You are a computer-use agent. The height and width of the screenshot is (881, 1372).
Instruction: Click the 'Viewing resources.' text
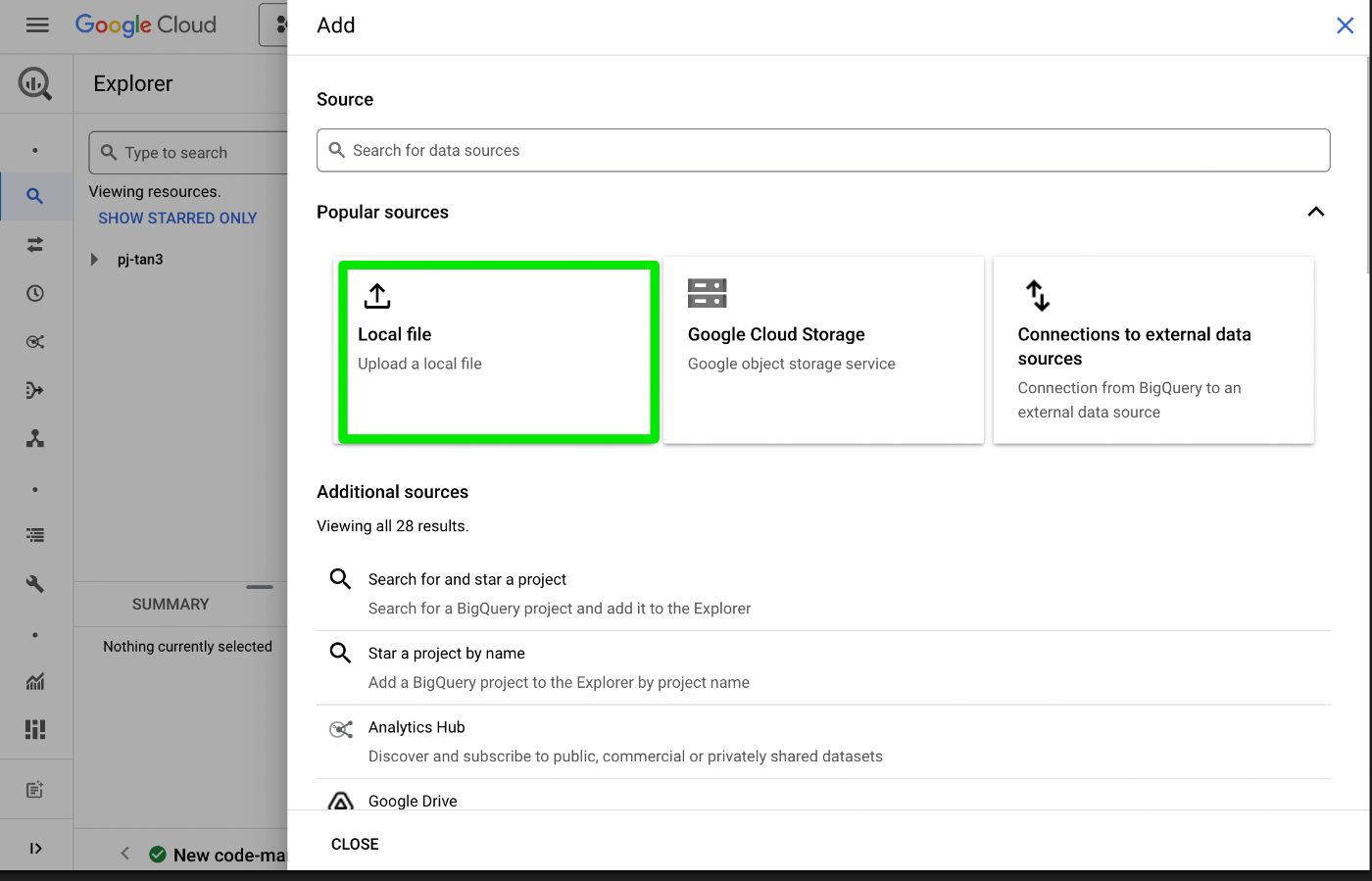[155, 192]
